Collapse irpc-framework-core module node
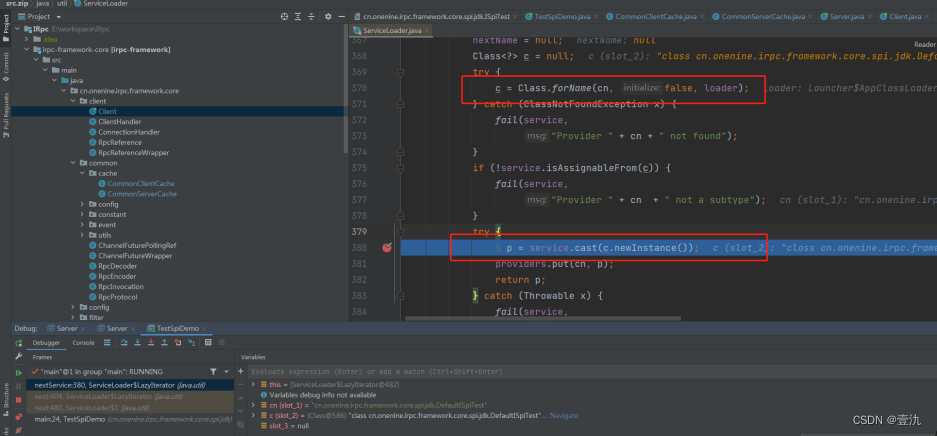 pyautogui.click(x=27, y=49)
